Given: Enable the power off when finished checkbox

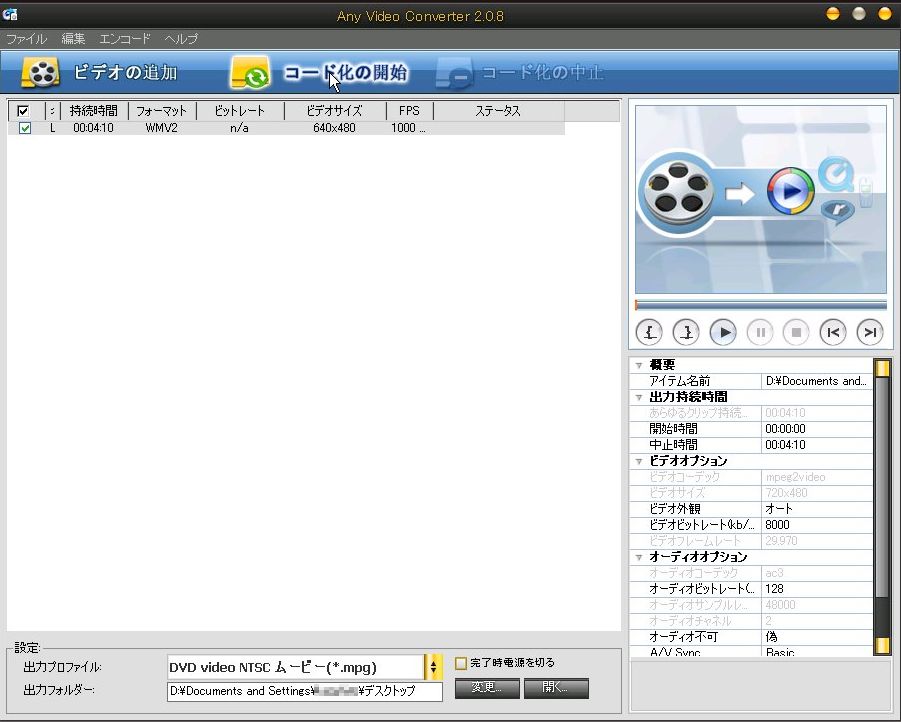Looking at the screenshot, I should pyautogui.click(x=460, y=663).
